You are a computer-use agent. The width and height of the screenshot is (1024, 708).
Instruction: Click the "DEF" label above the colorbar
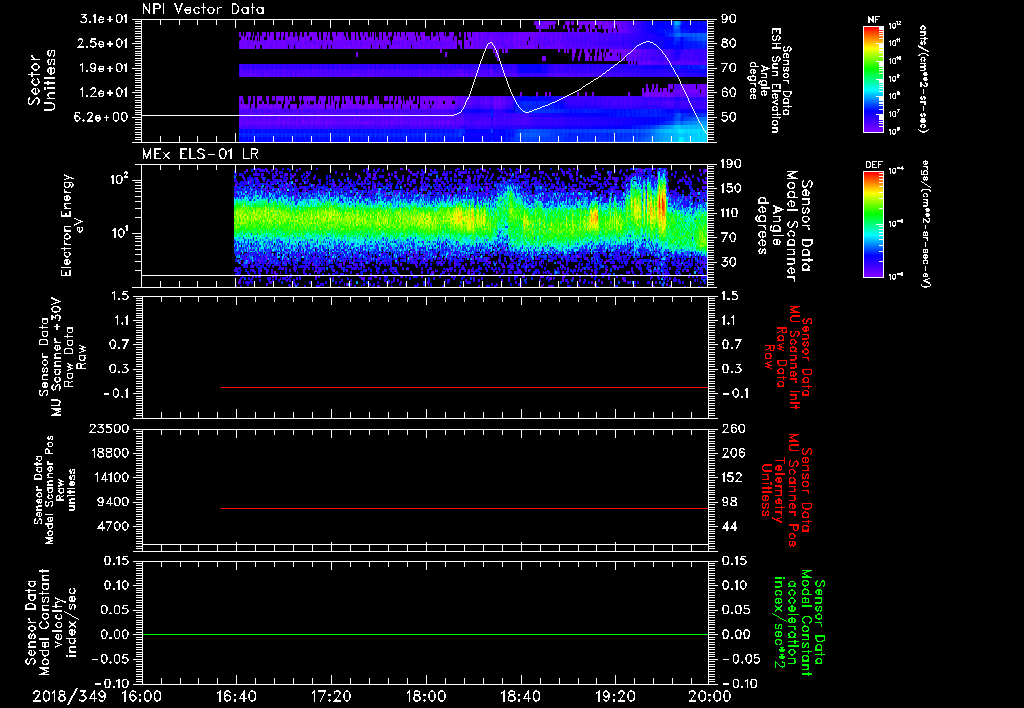[873, 165]
